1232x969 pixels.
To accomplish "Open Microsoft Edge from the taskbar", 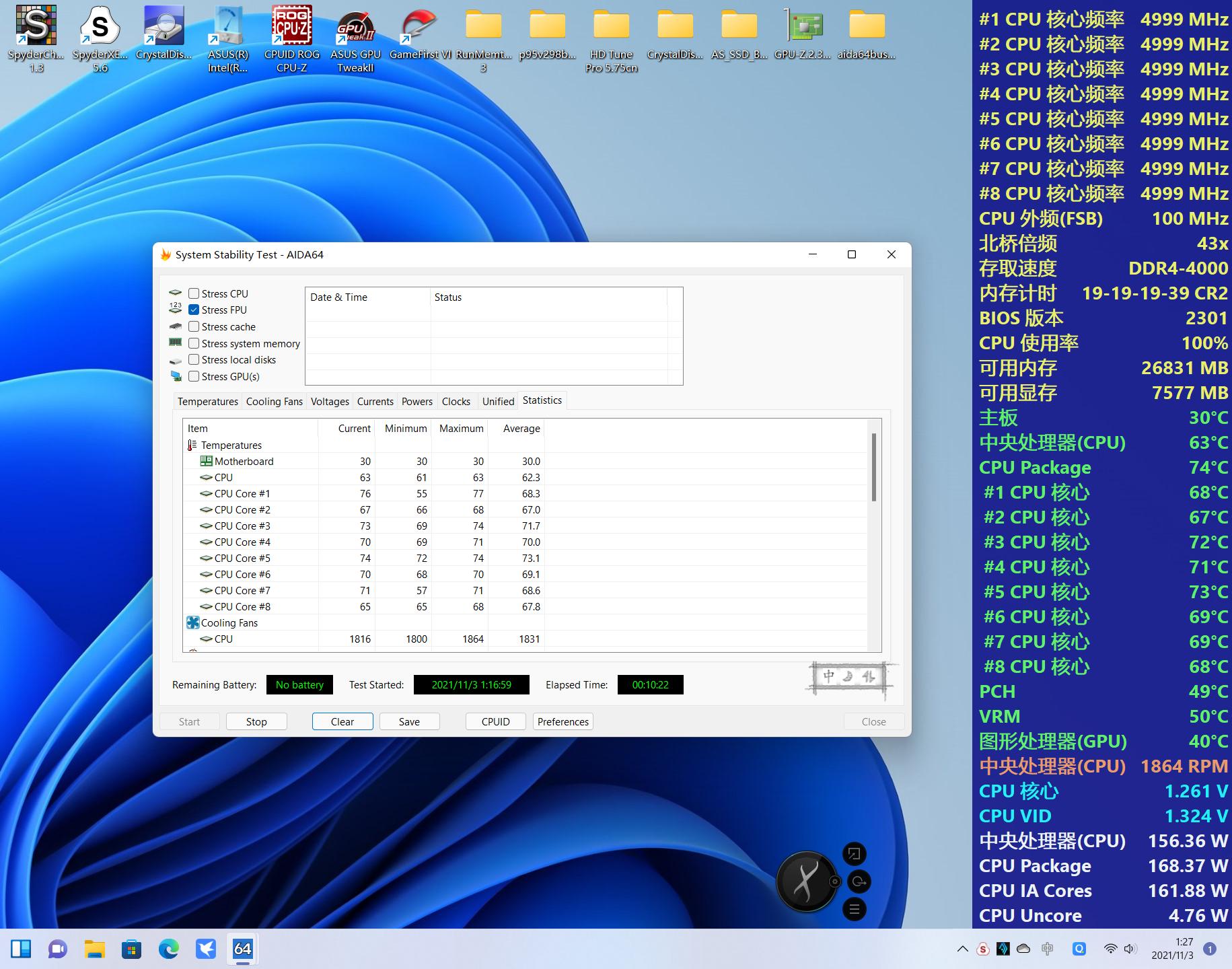I will coord(168,949).
